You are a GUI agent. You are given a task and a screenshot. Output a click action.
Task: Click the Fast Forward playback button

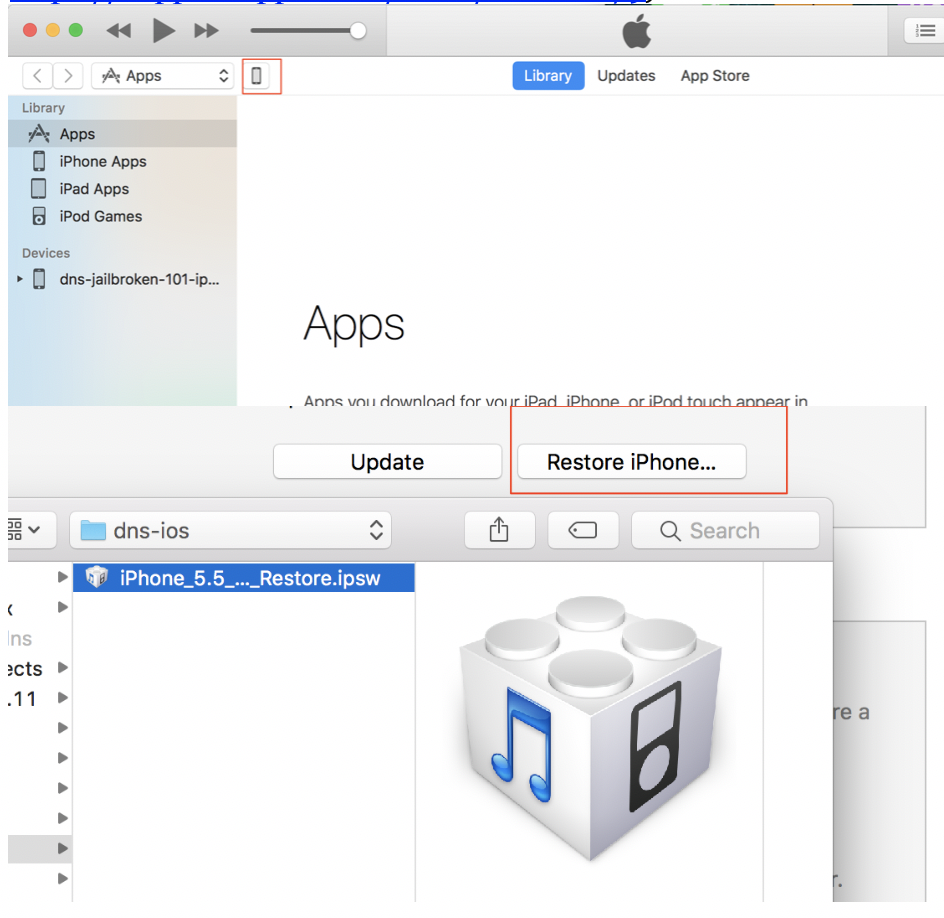tap(206, 30)
